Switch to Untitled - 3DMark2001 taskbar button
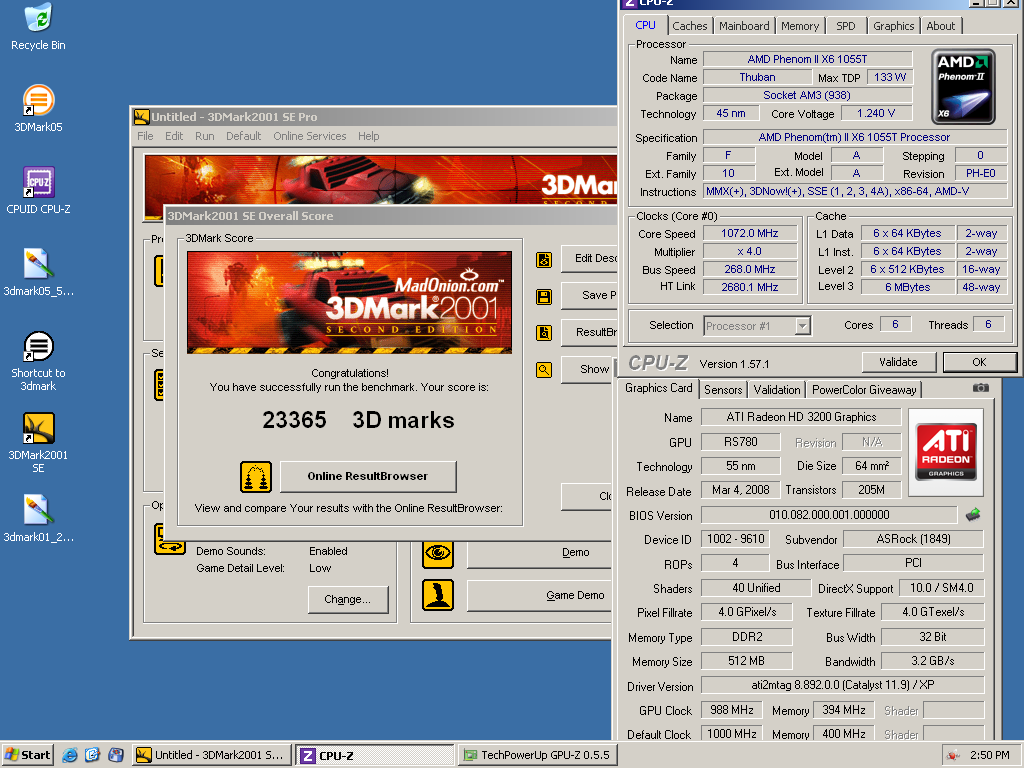Screen dimensions: 1024x768 pyautogui.click(x=211, y=756)
